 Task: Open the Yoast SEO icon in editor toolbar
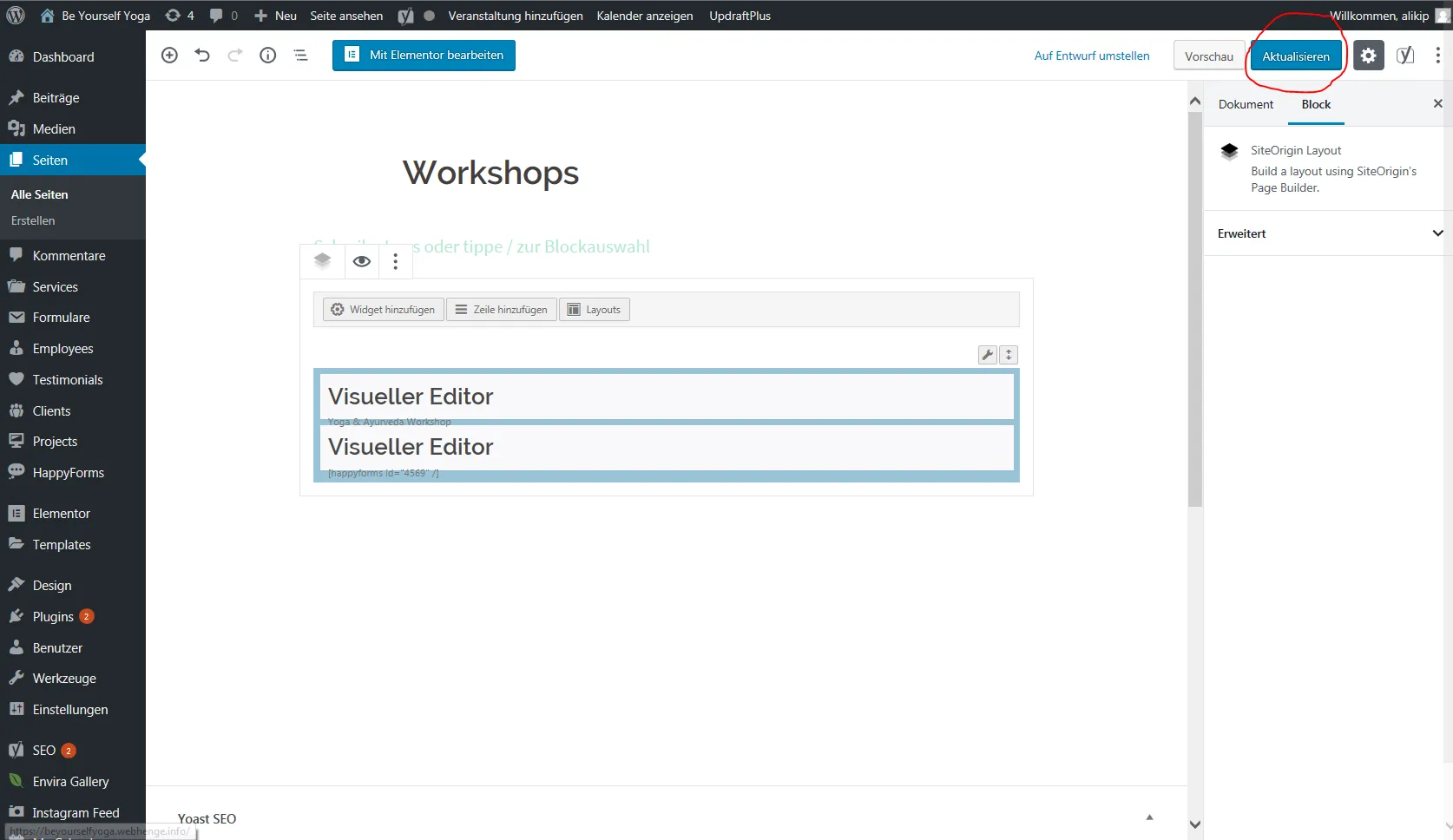(1405, 56)
